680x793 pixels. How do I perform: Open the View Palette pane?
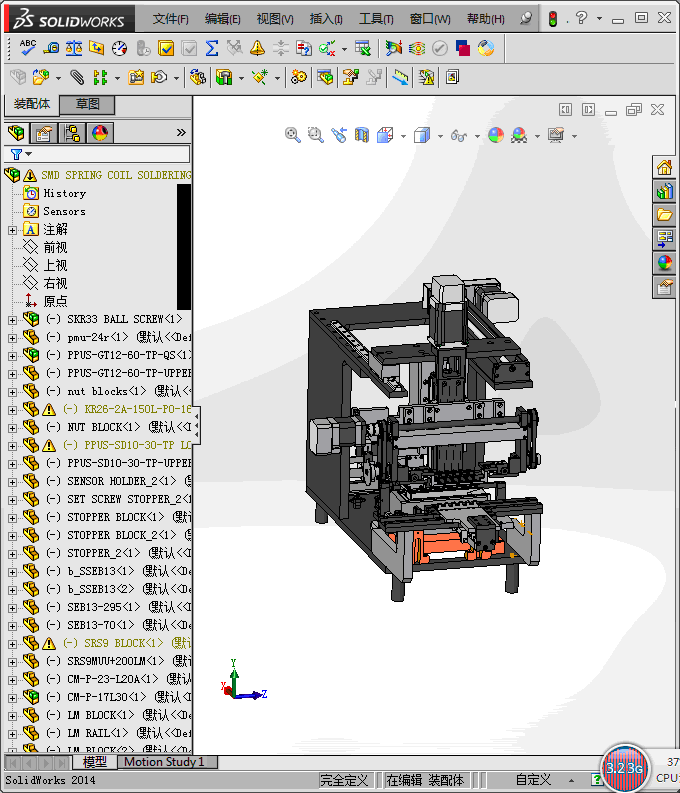click(x=664, y=238)
